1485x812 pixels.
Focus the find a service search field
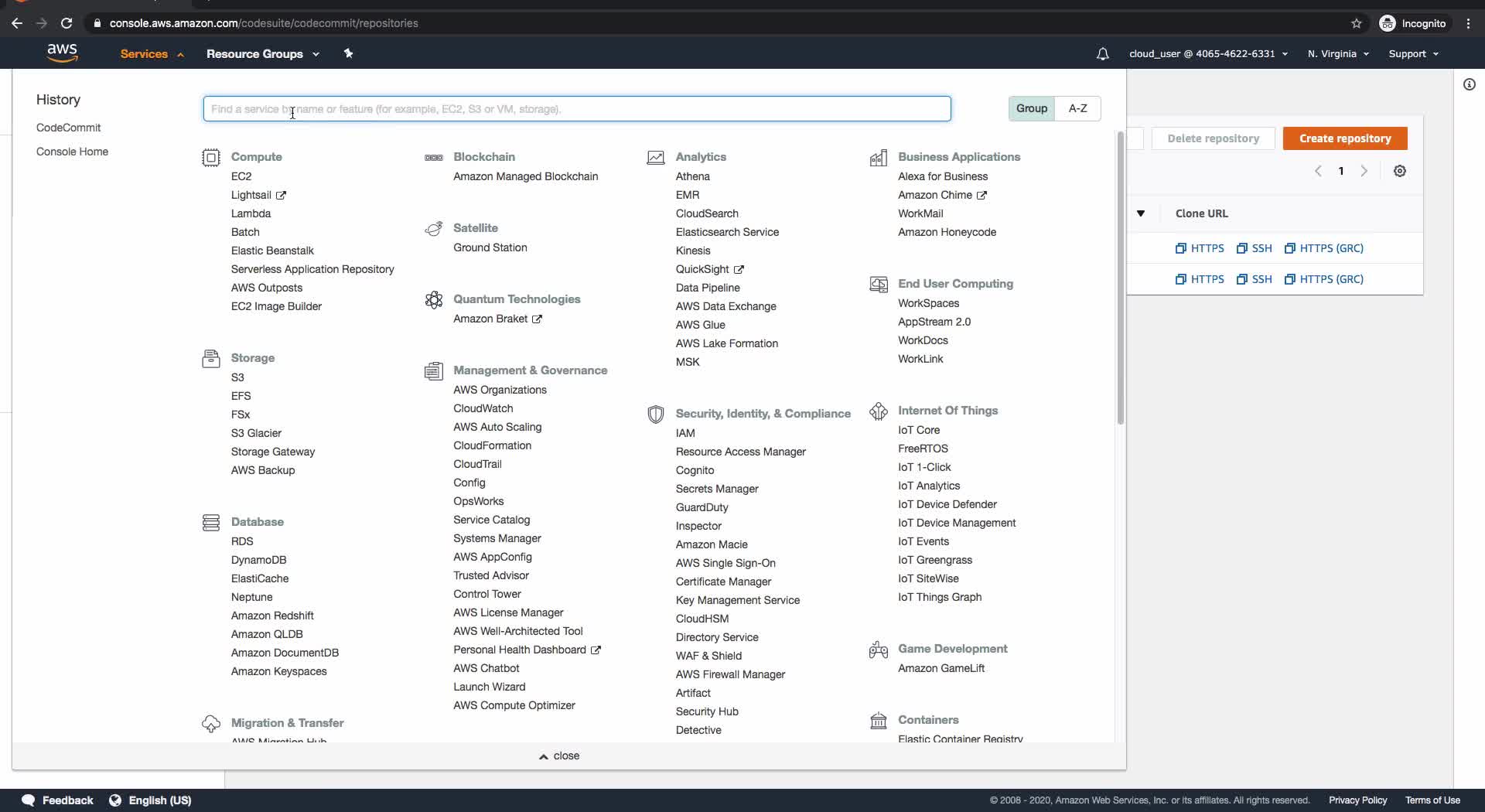tap(576, 109)
